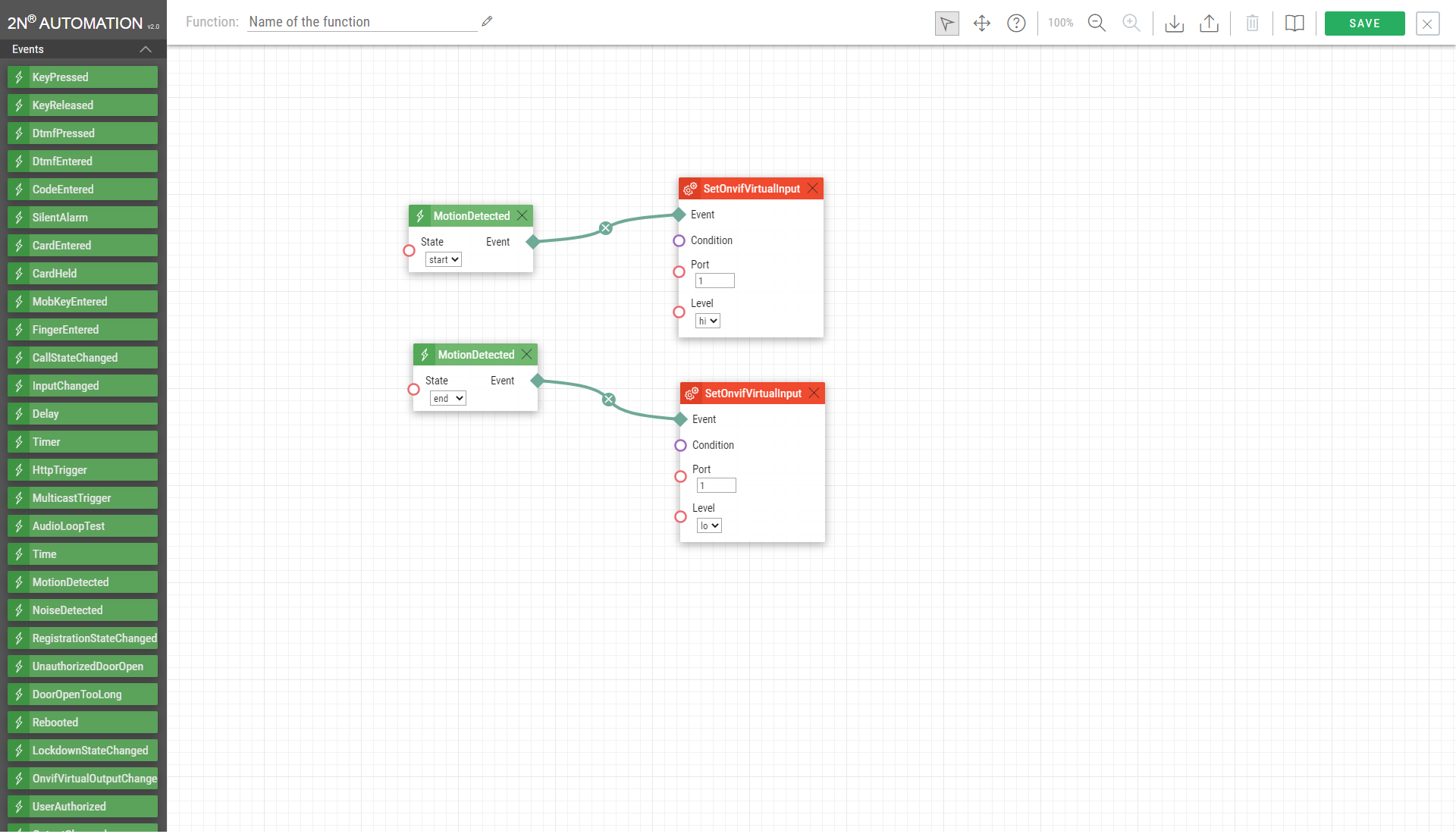Remove the upper connection wire
This screenshot has height=834, width=1456.
(x=605, y=228)
